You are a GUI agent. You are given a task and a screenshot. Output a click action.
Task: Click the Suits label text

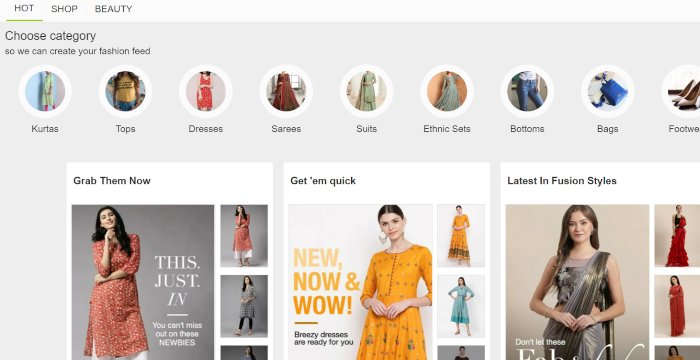367,129
